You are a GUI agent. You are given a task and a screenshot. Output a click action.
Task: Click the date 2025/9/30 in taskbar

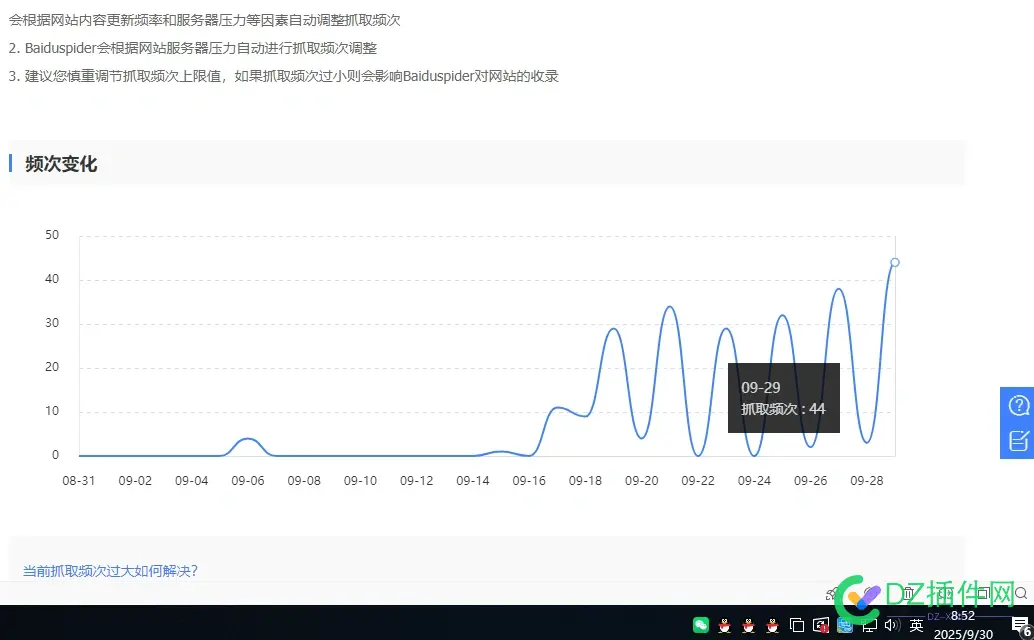point(962,633)
